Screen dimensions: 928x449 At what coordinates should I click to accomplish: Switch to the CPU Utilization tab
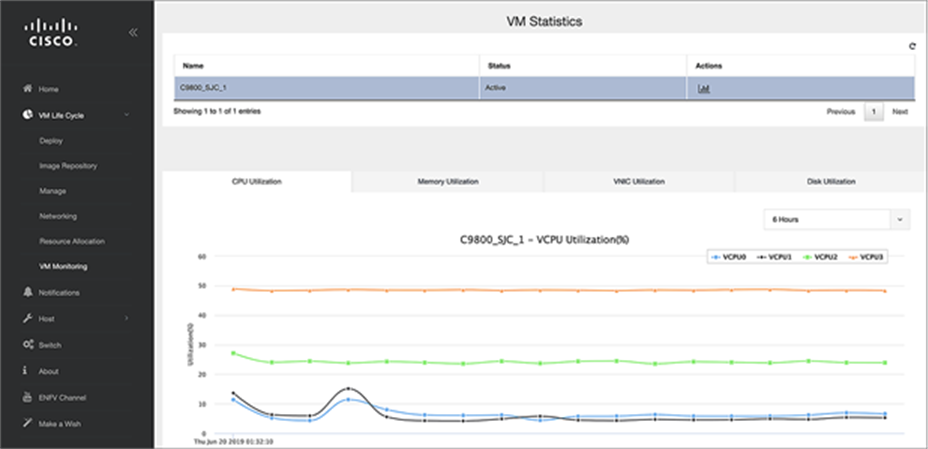(x=256, y=182)
